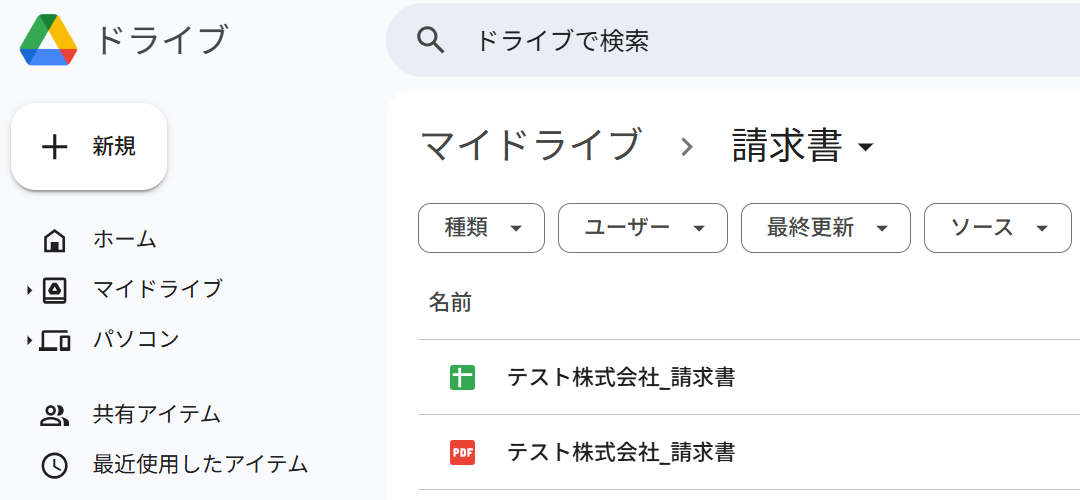The width and height of the screenshot is (1080, 500).
Task: Click the green spreadsheet file icon
Action: (462, 378)
